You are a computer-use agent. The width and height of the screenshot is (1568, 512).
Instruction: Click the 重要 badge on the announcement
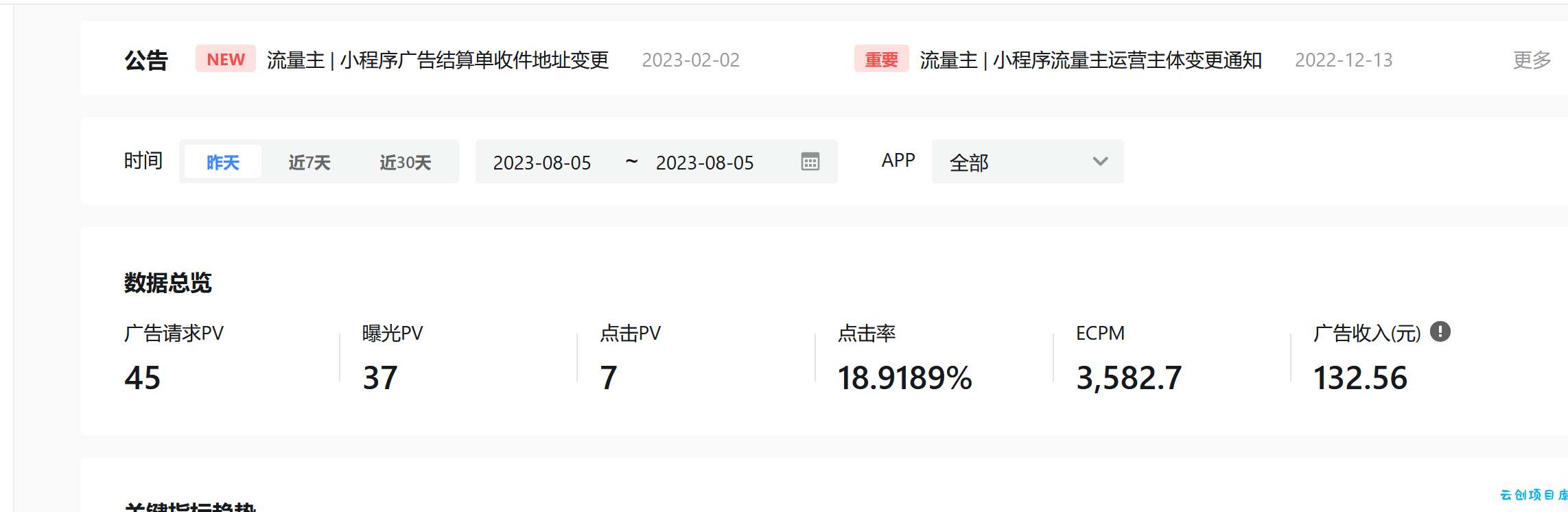(881, 59)
